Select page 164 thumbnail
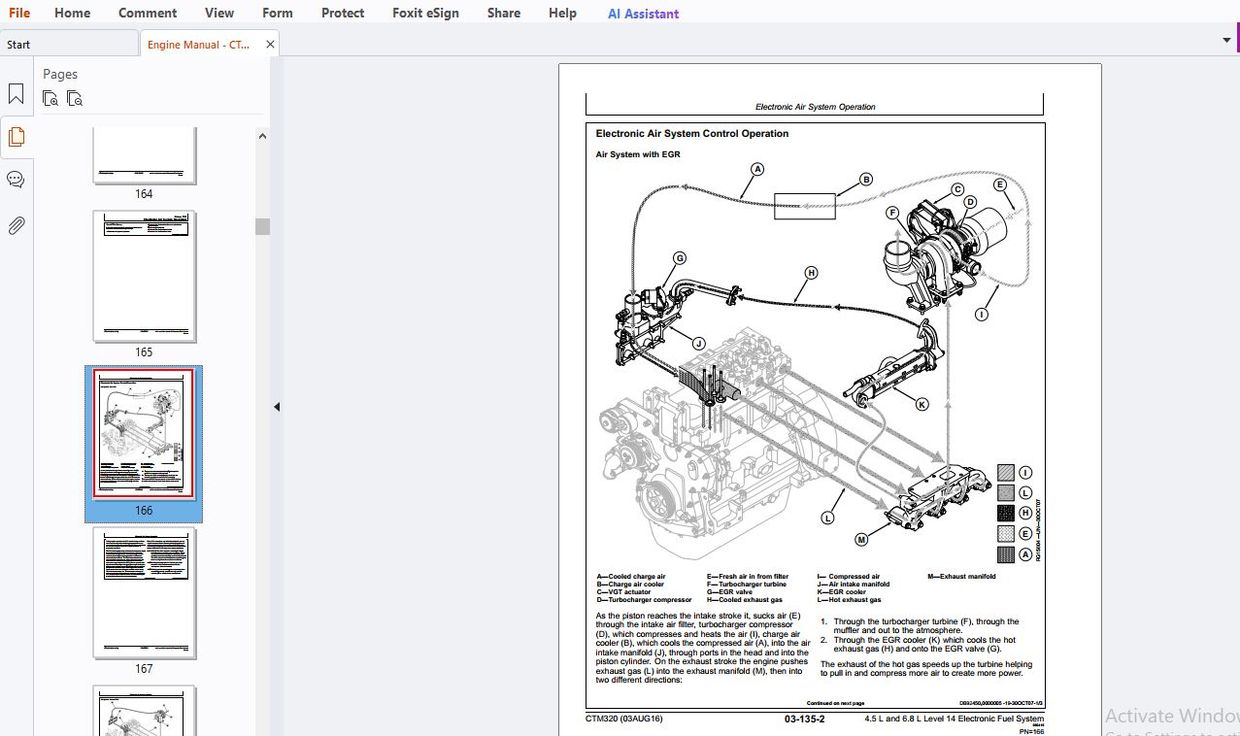Screen dimensions: 1240x736 coord(144,155)
